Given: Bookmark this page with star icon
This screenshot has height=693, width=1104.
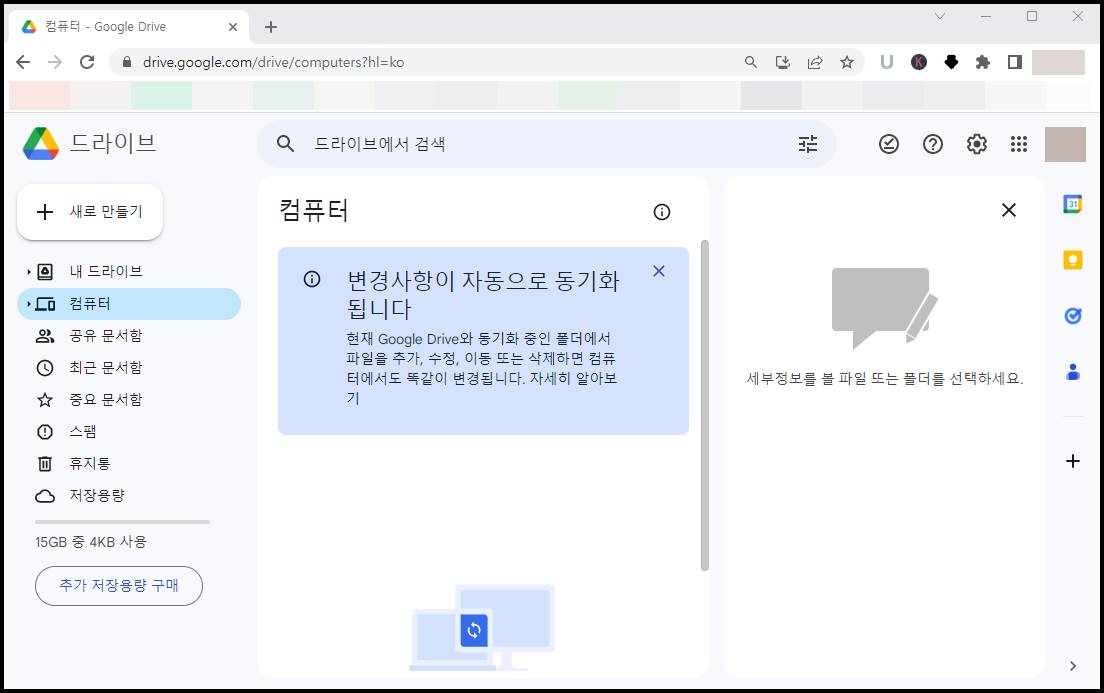Looking at the screenshot, I should (847, 62).
